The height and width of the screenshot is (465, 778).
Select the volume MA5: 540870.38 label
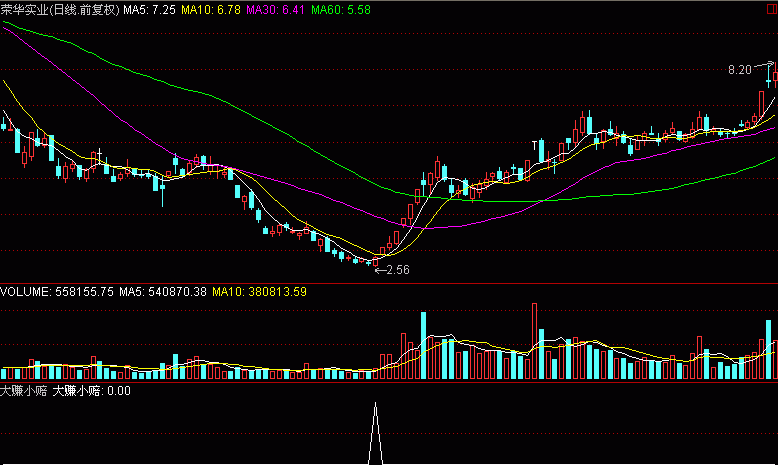point(163,292)
